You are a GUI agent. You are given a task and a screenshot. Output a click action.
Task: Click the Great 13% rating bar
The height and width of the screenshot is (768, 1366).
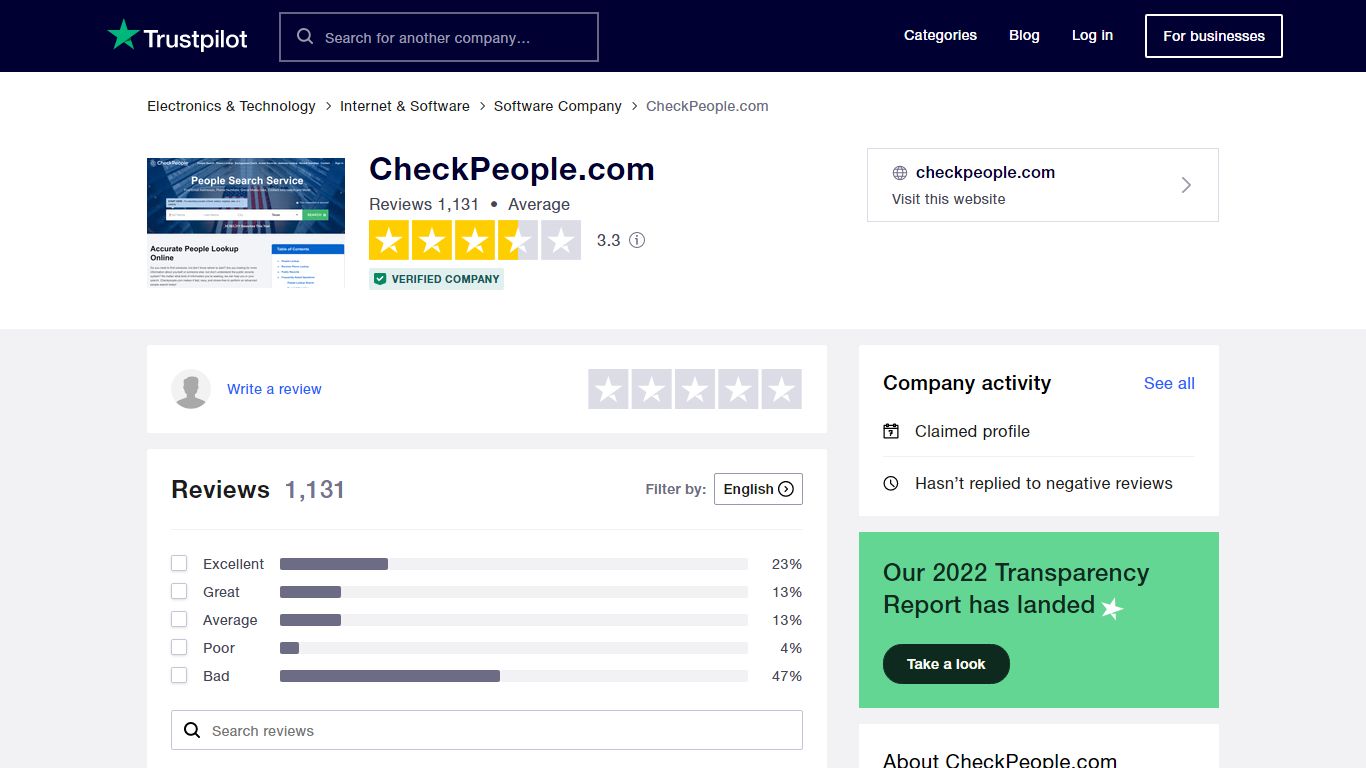pyautogui.click(x=514, y=592)
